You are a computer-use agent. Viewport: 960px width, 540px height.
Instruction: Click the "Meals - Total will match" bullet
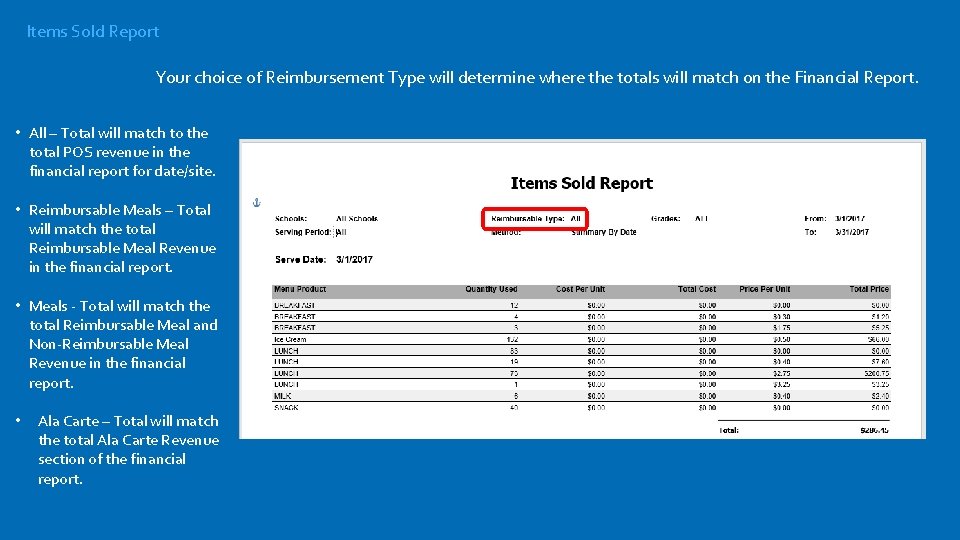pyautogui.click(x=123, y=344)
